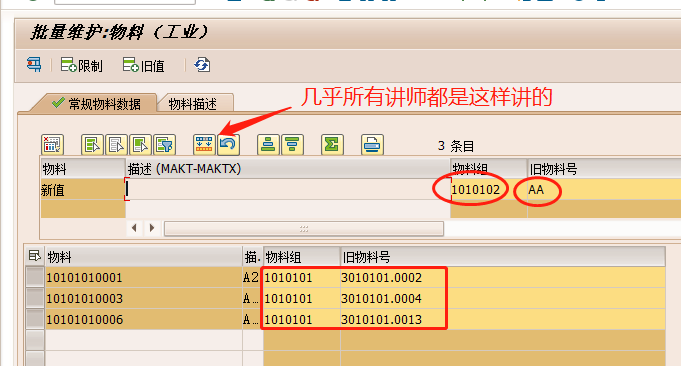Image resolution: width=681 pixels, height=366 pixels.
Task: Click the 旧值 button
Action: tap(143, 66)
